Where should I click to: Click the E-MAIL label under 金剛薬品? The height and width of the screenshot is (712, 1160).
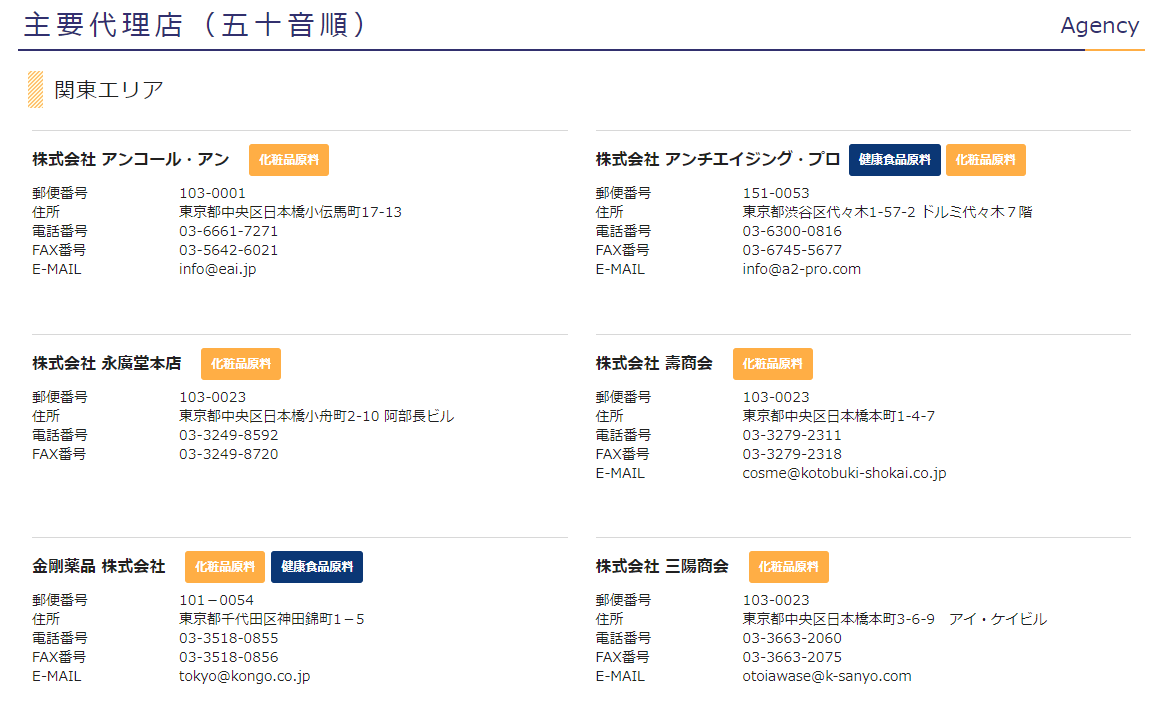tap(56, 676)
